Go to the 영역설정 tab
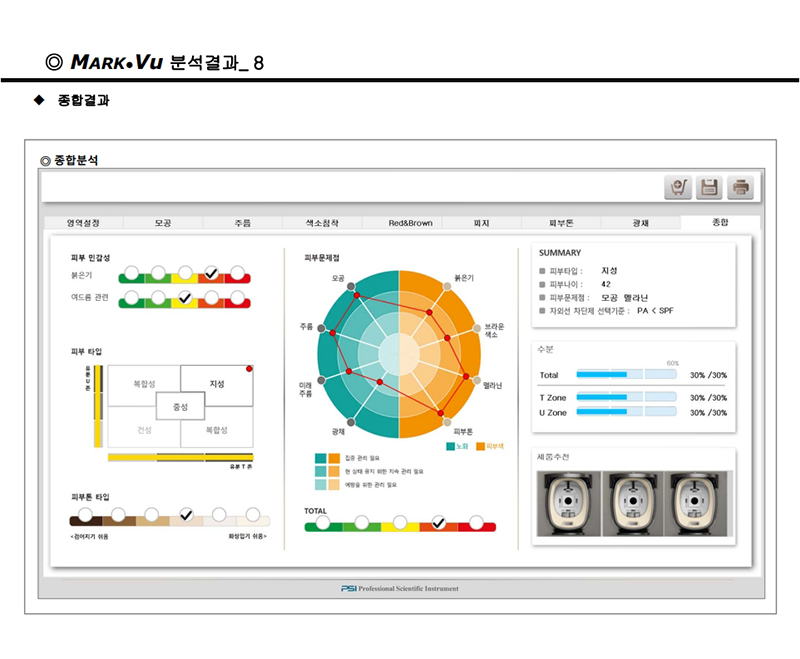 coord(82,223)
